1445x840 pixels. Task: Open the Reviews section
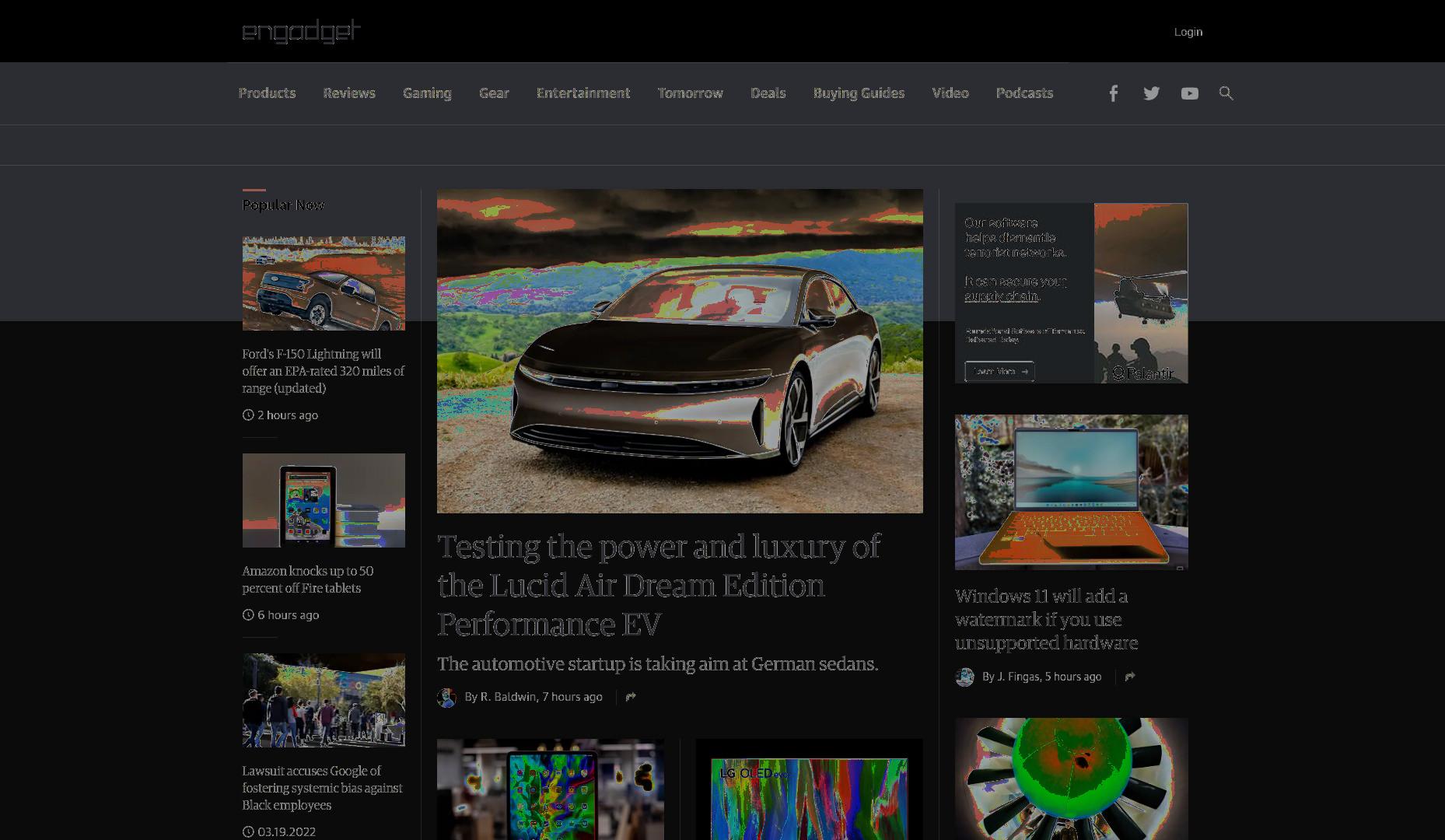coord(349,93)
